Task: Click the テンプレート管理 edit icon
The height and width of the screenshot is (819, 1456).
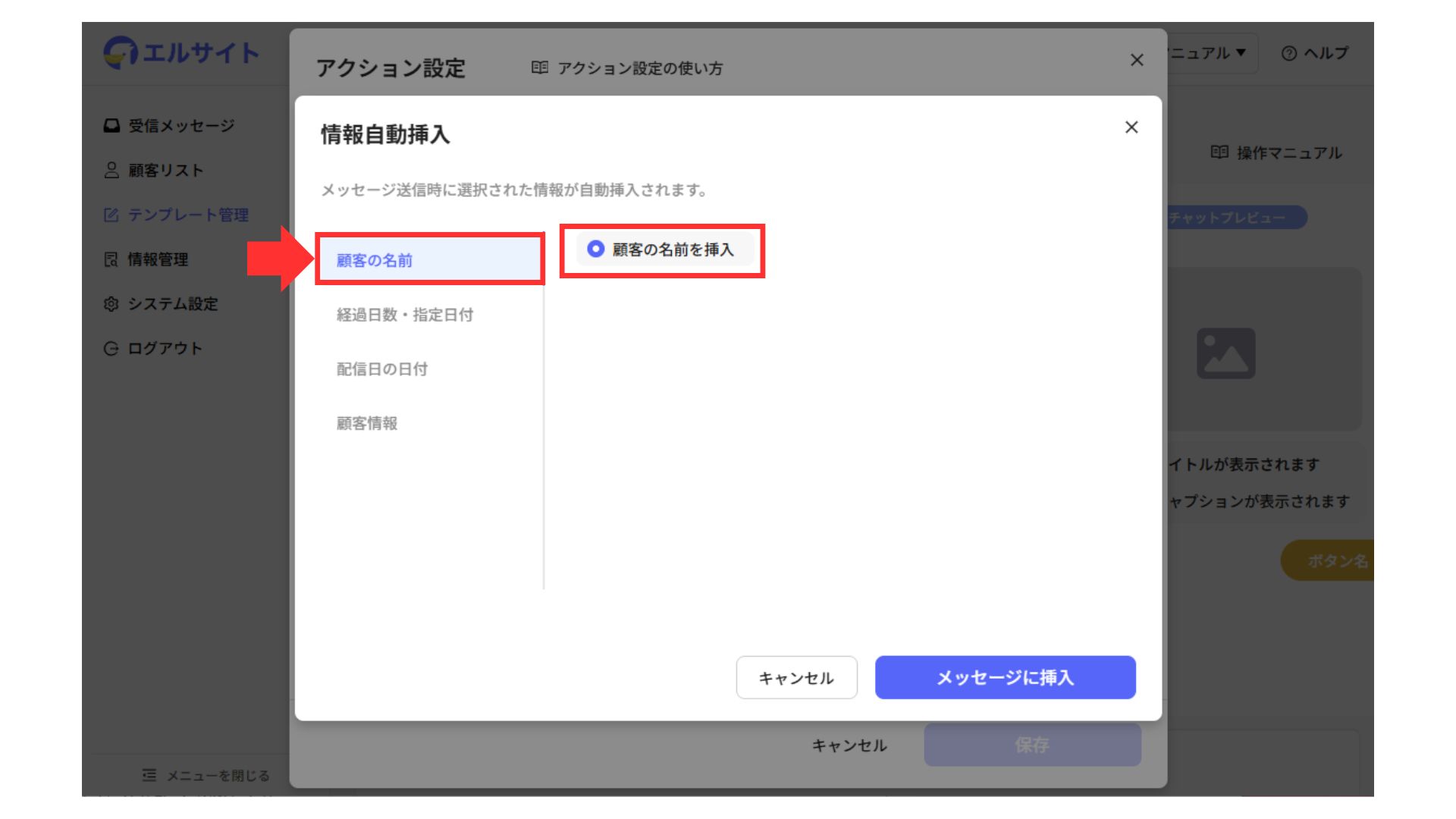Action: pos(111,215)
